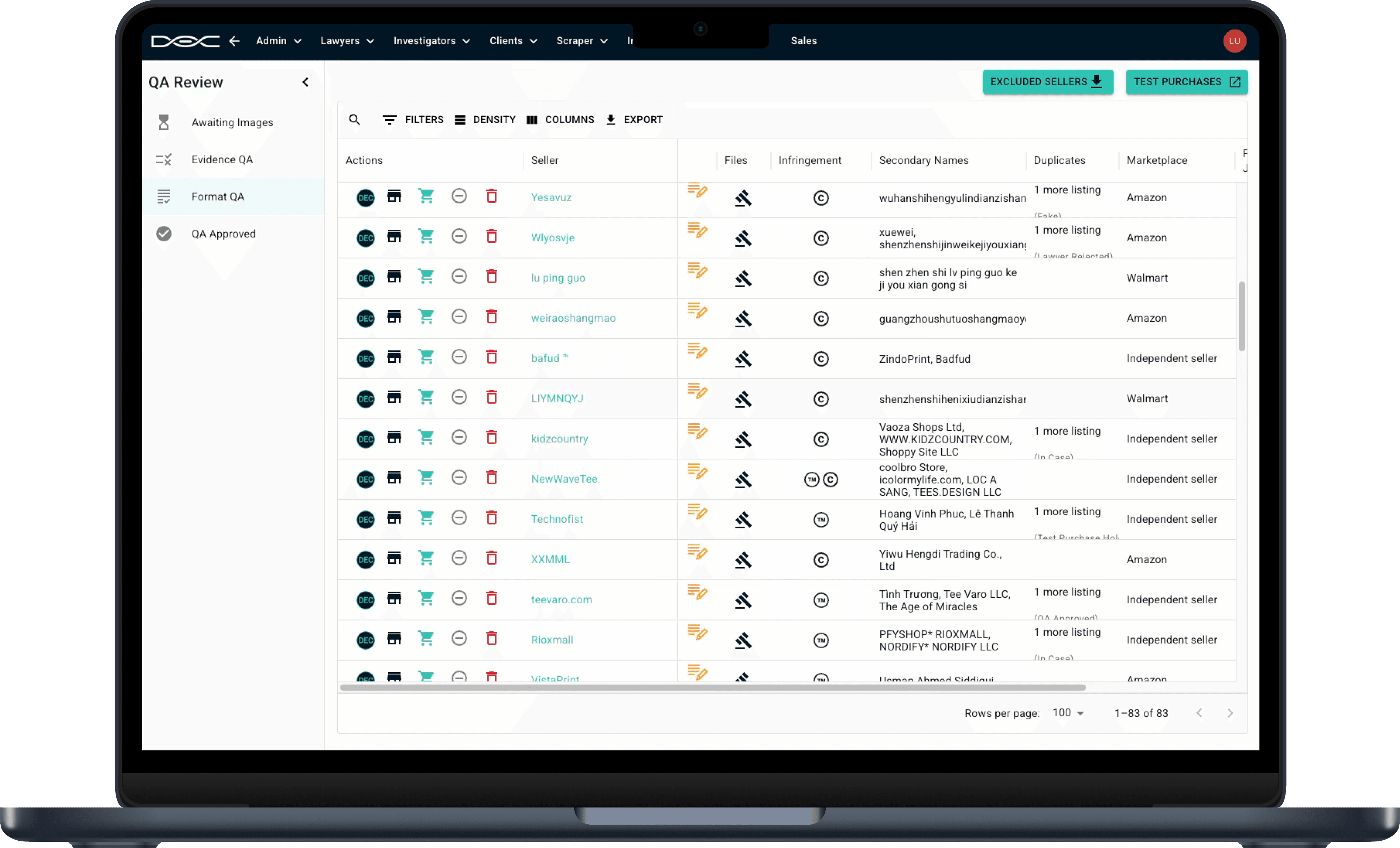The height and width of the screenshot is (848, 1400).
Task: Click the DEC badge icon for Yesavuz
Action: click(365, 198)
